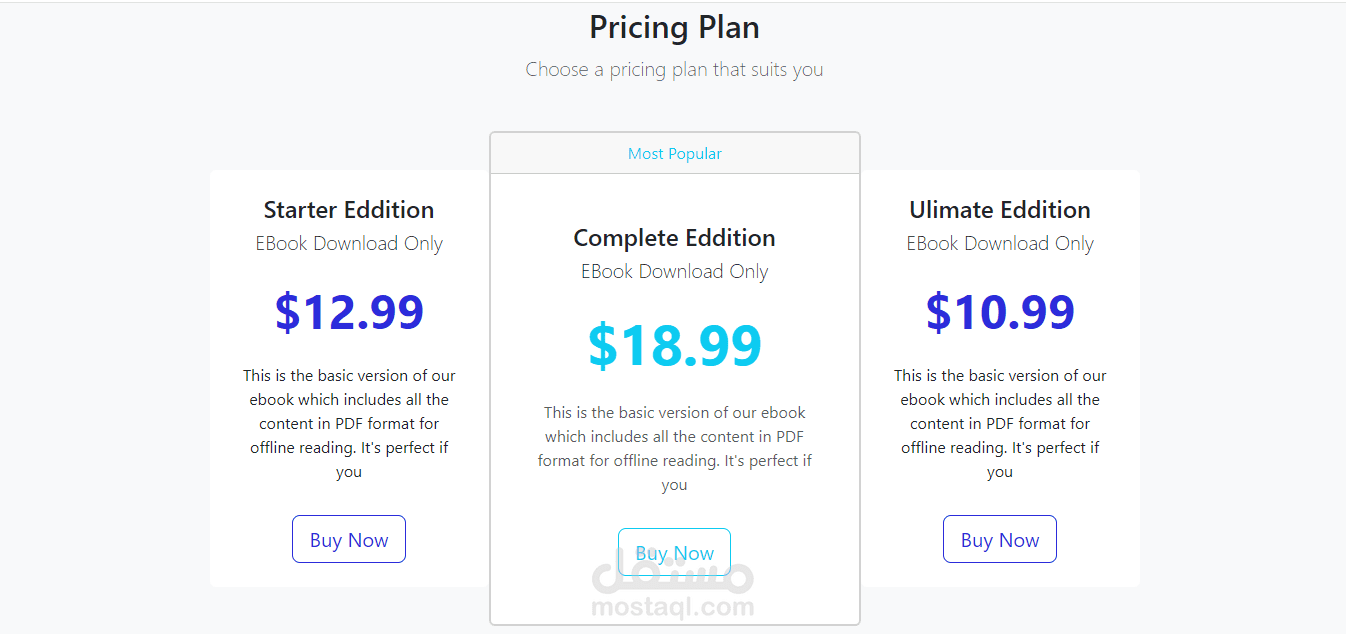Click EBook Download Only under Starter Eddition
The image size is (1346, 634).
(x=348, y=244)
